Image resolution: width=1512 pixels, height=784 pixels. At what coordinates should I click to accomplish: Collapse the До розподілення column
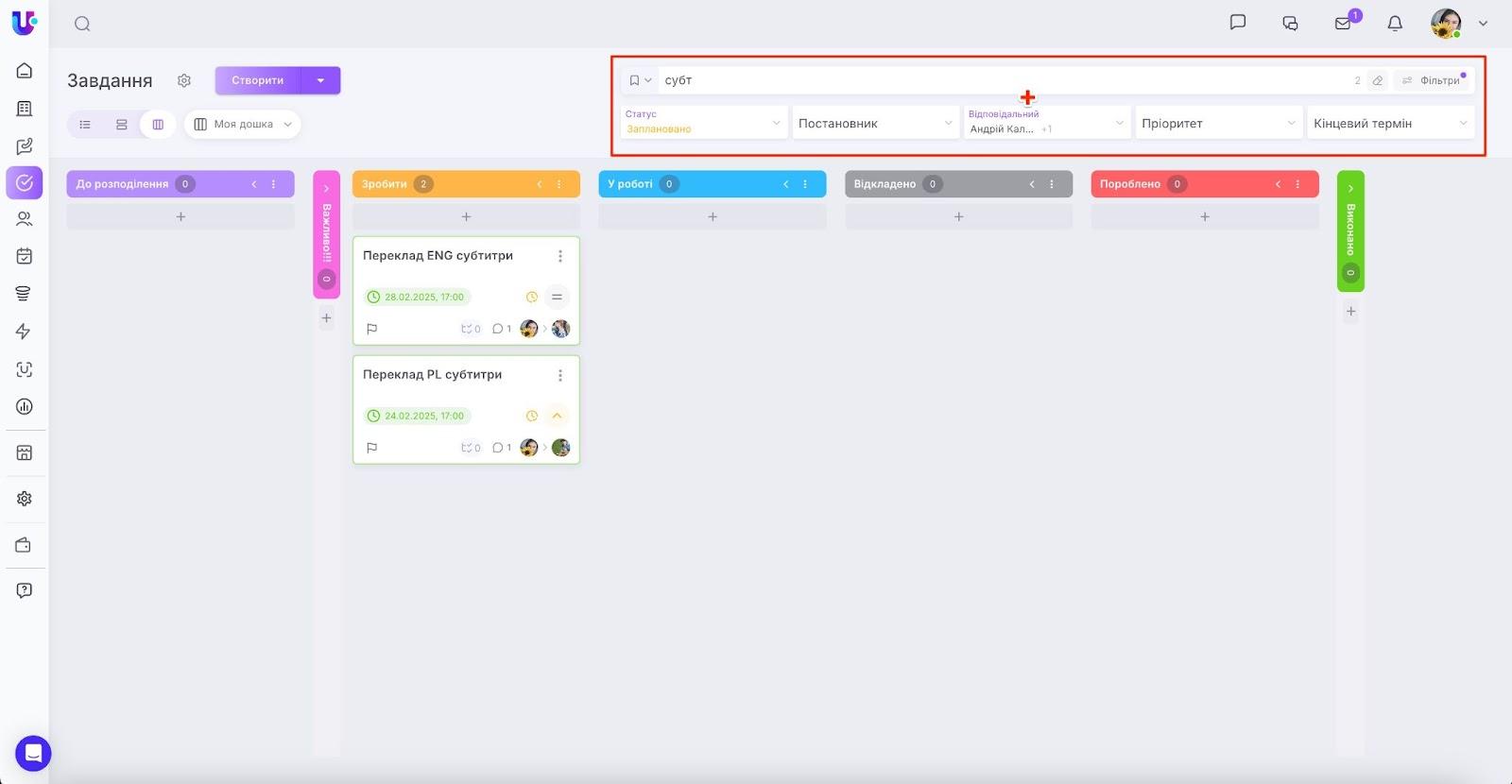click(x=254, y=184)
